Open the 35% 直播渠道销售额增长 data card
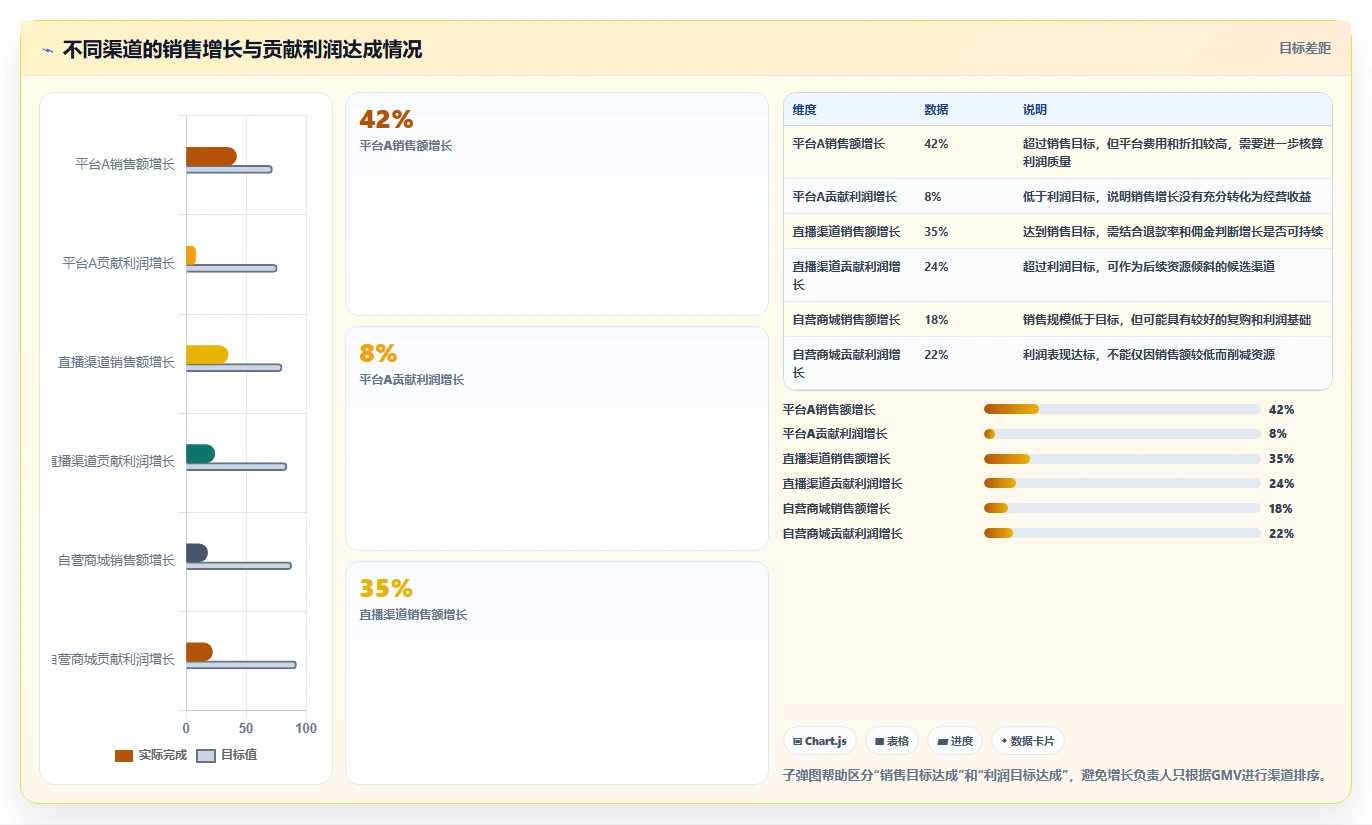The image size is (1372, 825). tap(557, 673)
